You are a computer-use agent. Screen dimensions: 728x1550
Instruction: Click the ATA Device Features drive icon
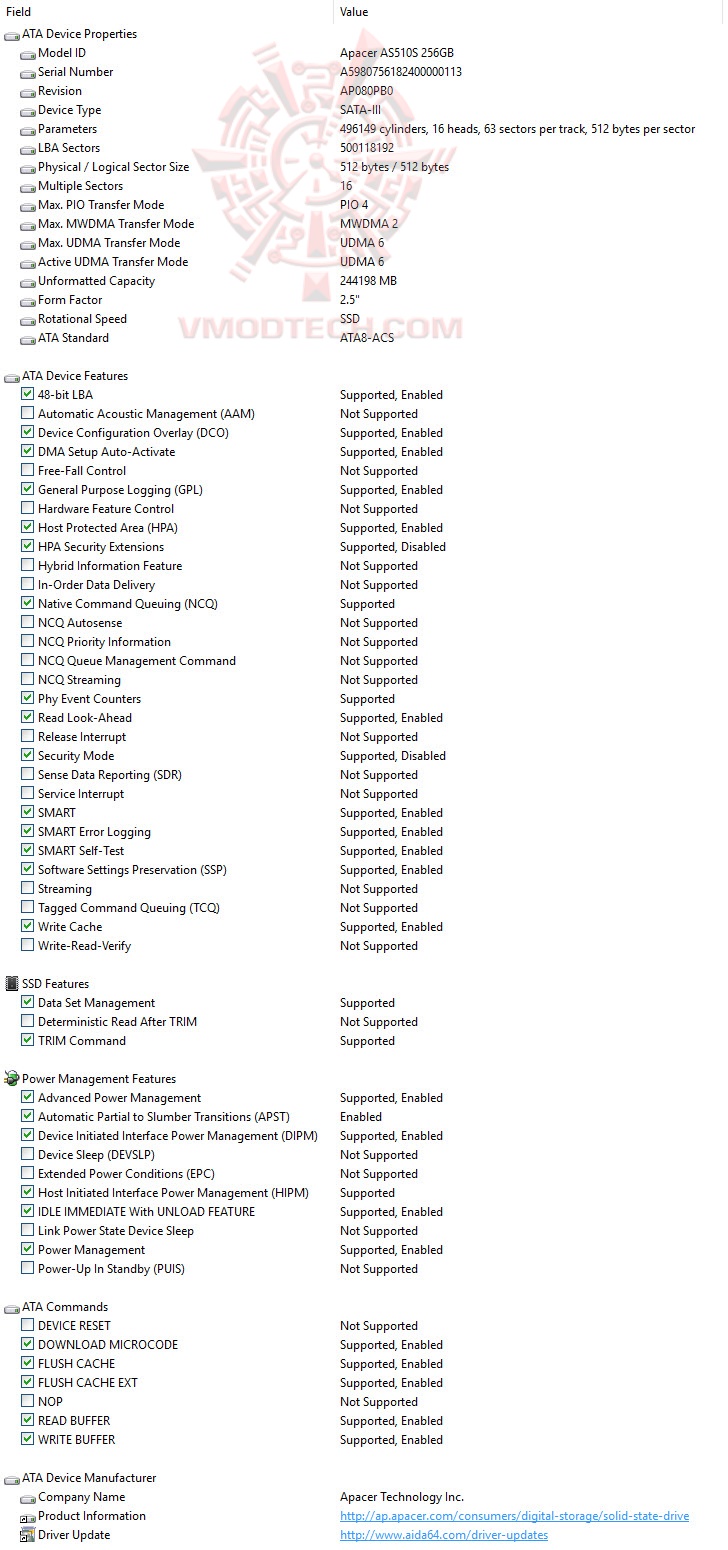(12, 376)
